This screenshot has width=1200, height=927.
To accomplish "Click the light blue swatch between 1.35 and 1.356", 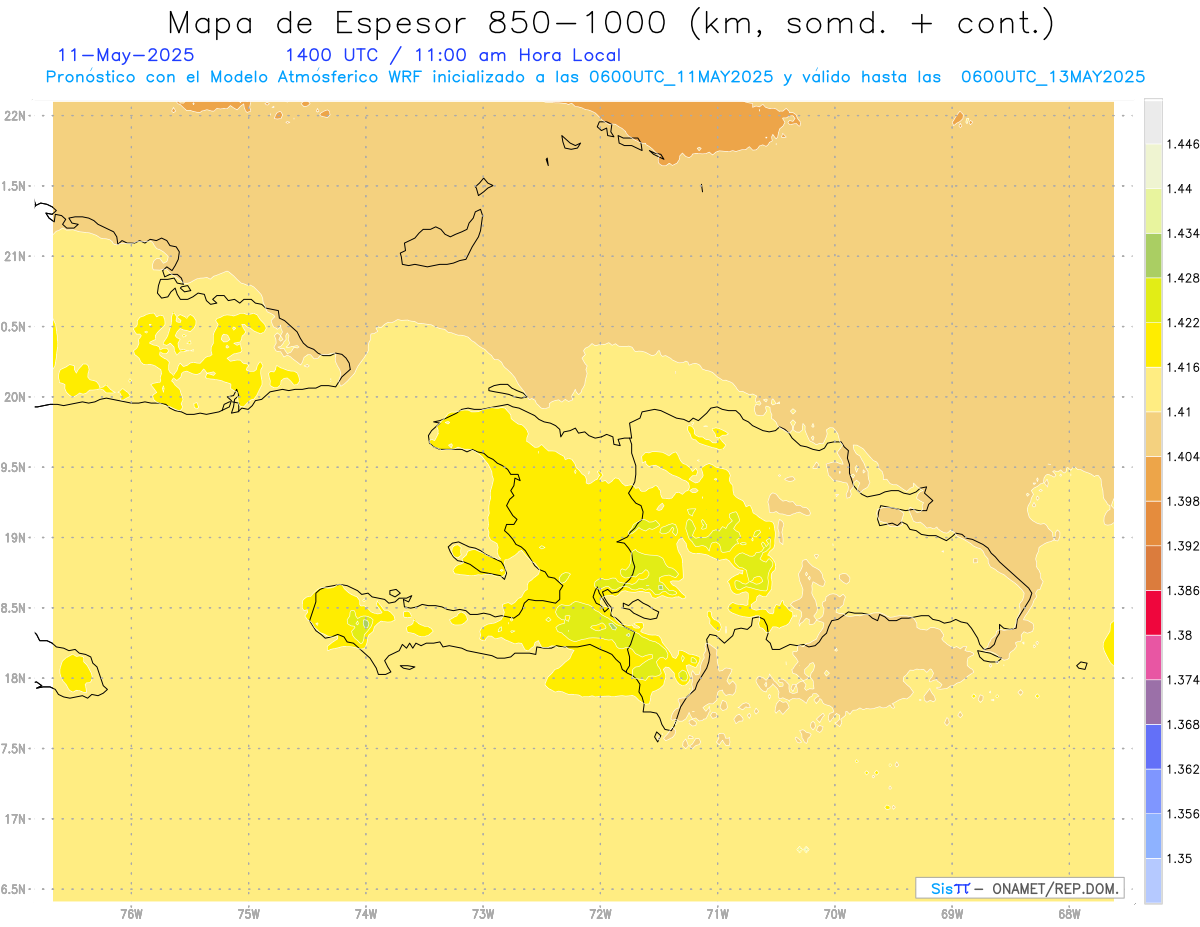I will tap(1153, 836).
